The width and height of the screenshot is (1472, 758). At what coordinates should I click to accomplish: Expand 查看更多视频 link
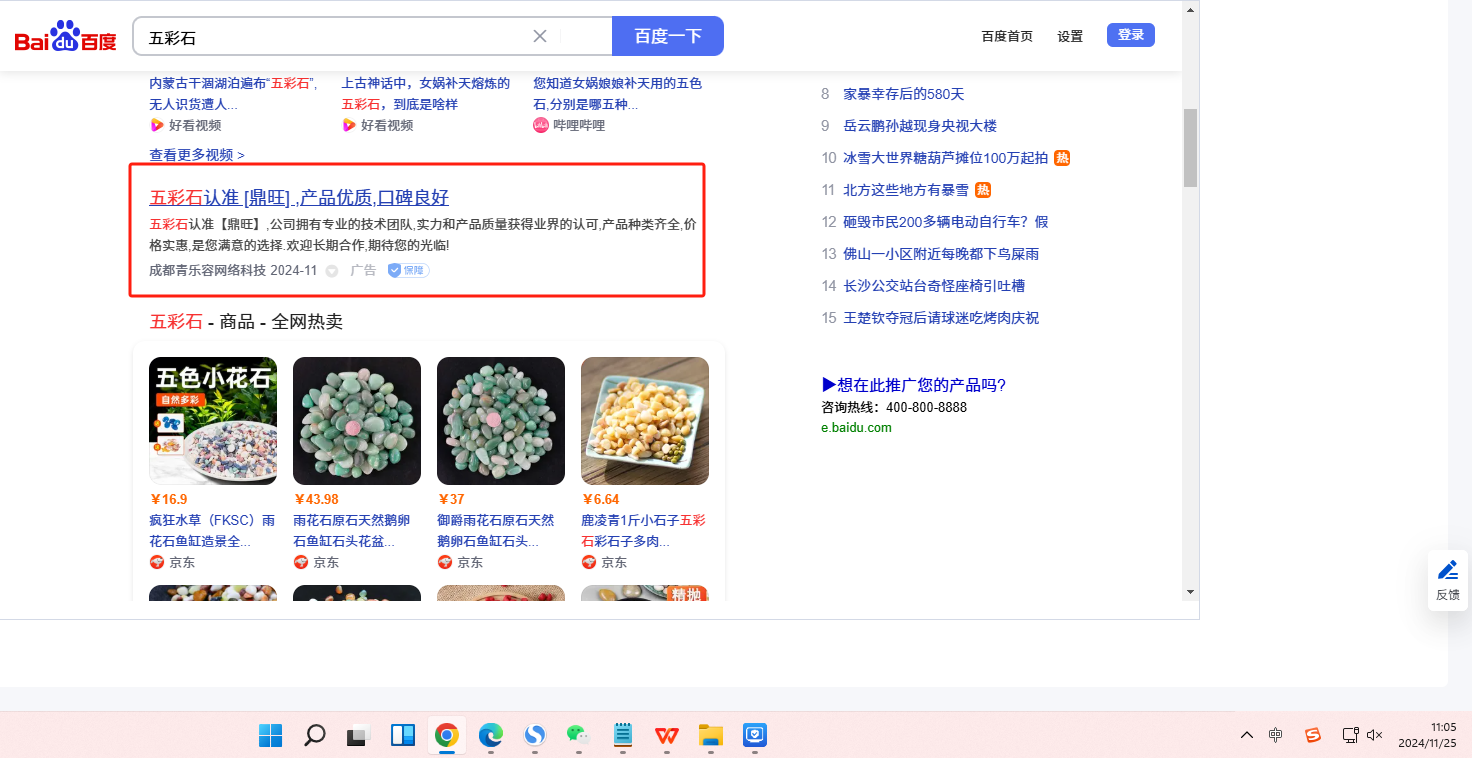[197, 155]
